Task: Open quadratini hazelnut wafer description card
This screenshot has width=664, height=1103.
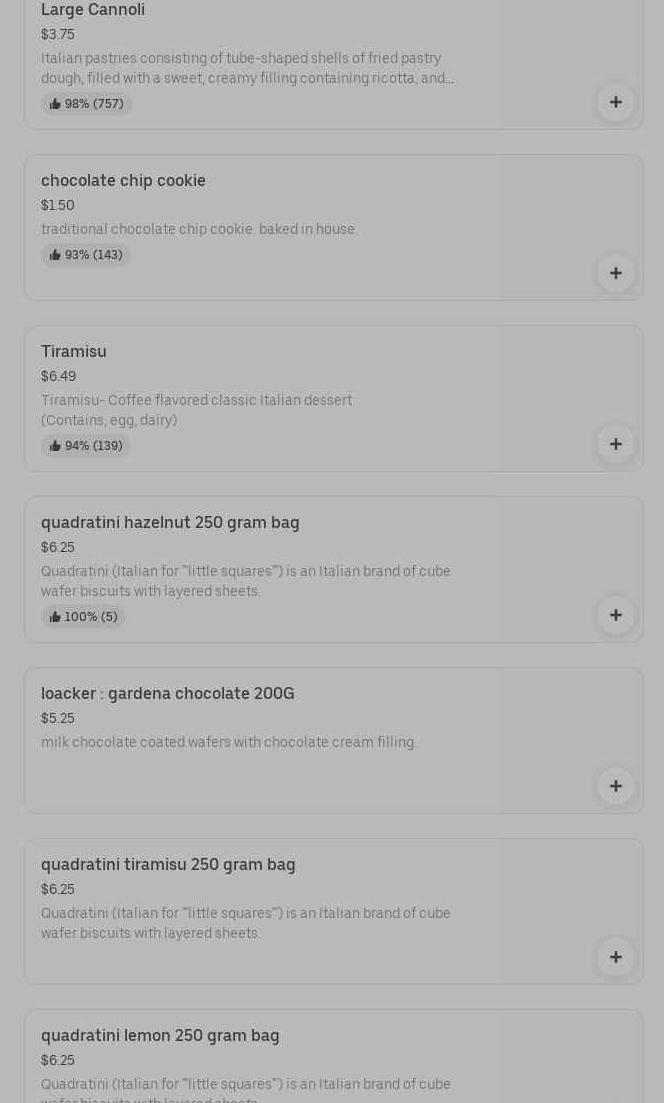Action: (x=245, y=581)
